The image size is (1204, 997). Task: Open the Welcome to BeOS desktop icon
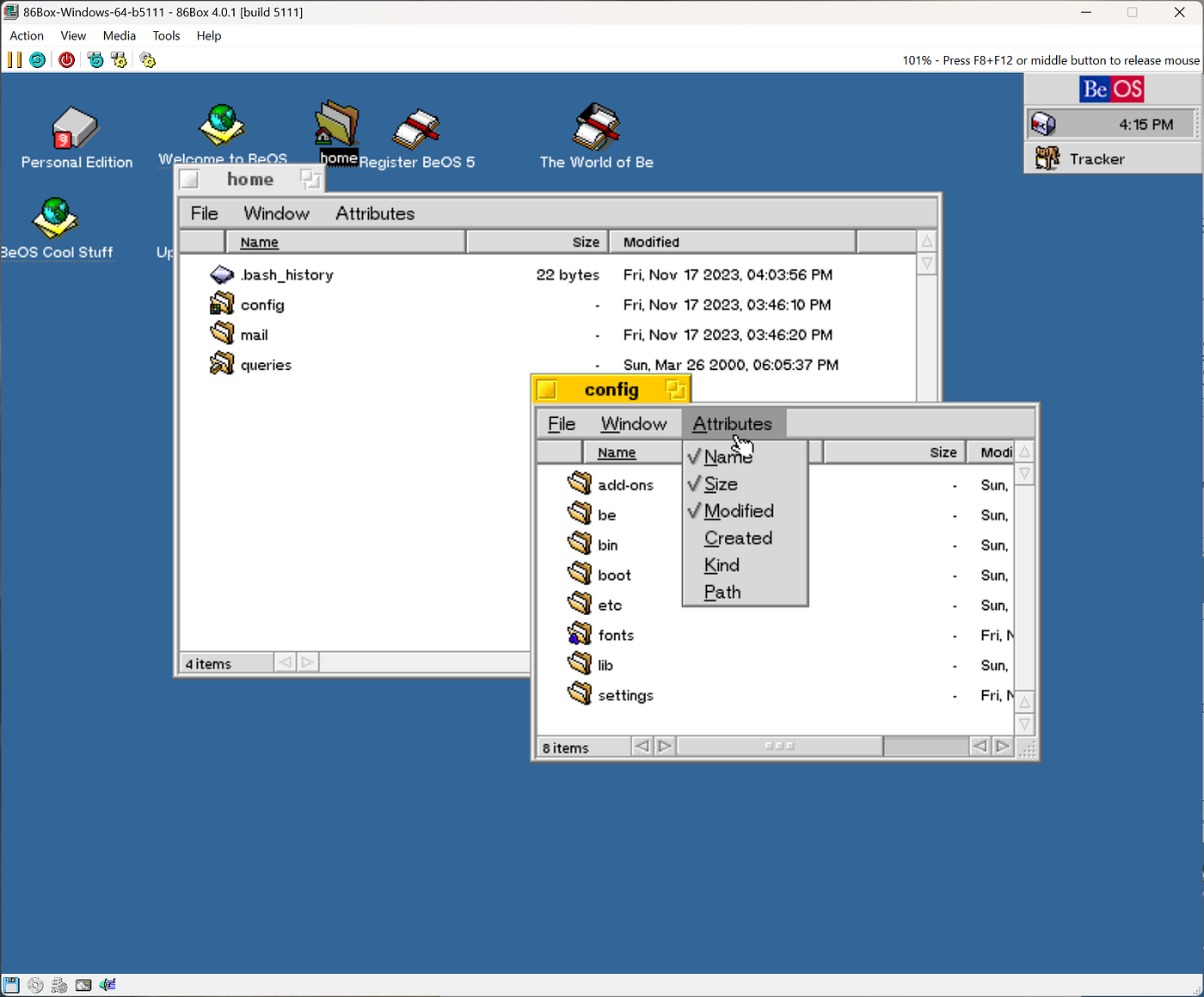[x=222, y=125]
